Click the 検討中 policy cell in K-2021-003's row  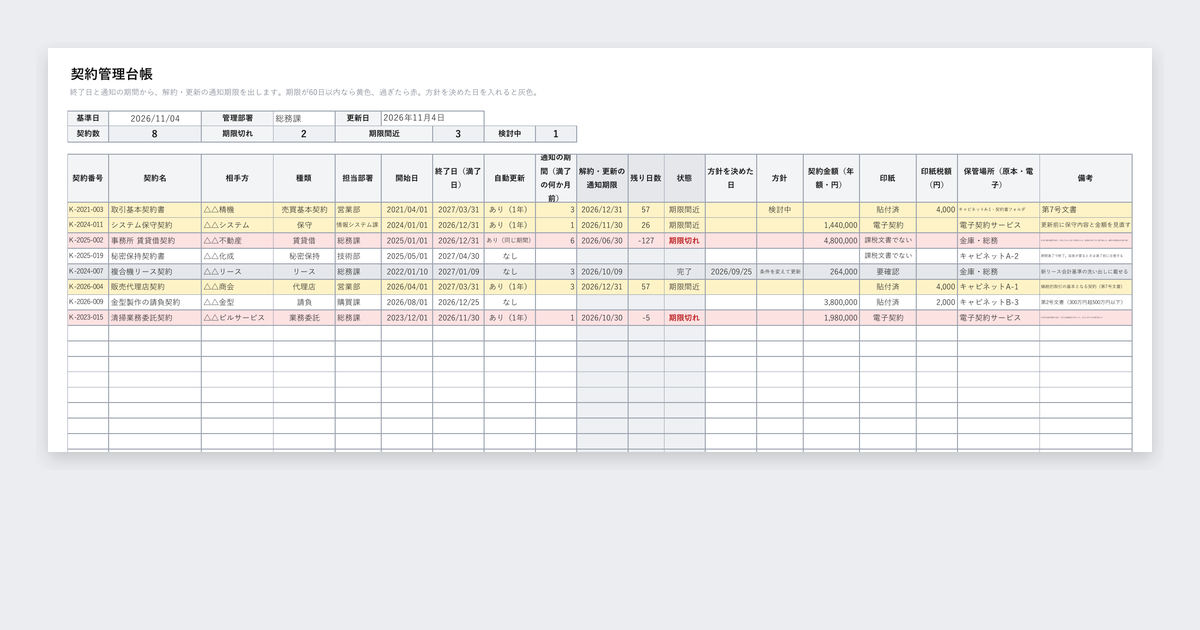coord(780,210)
